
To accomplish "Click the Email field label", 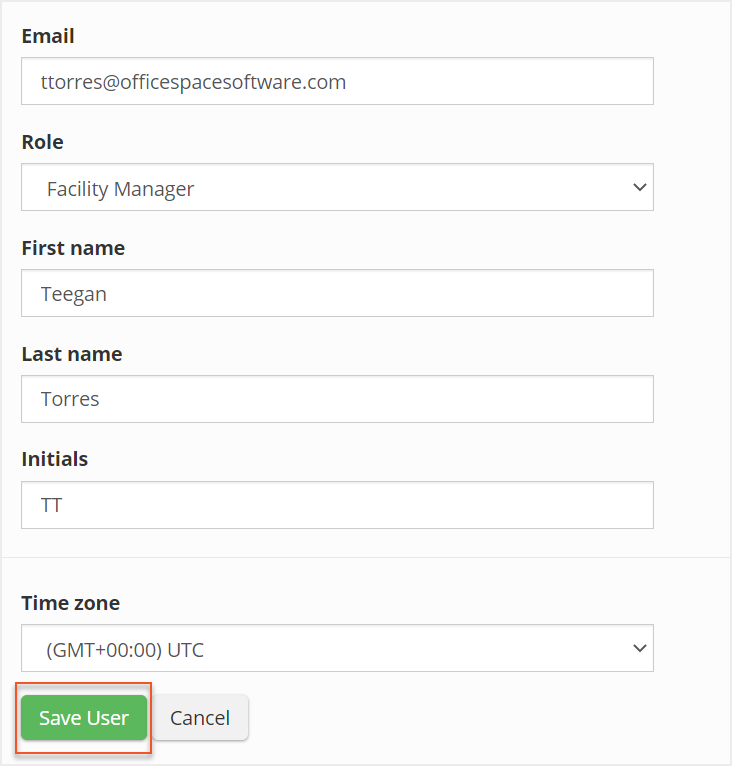I will (x=48, y=37).
